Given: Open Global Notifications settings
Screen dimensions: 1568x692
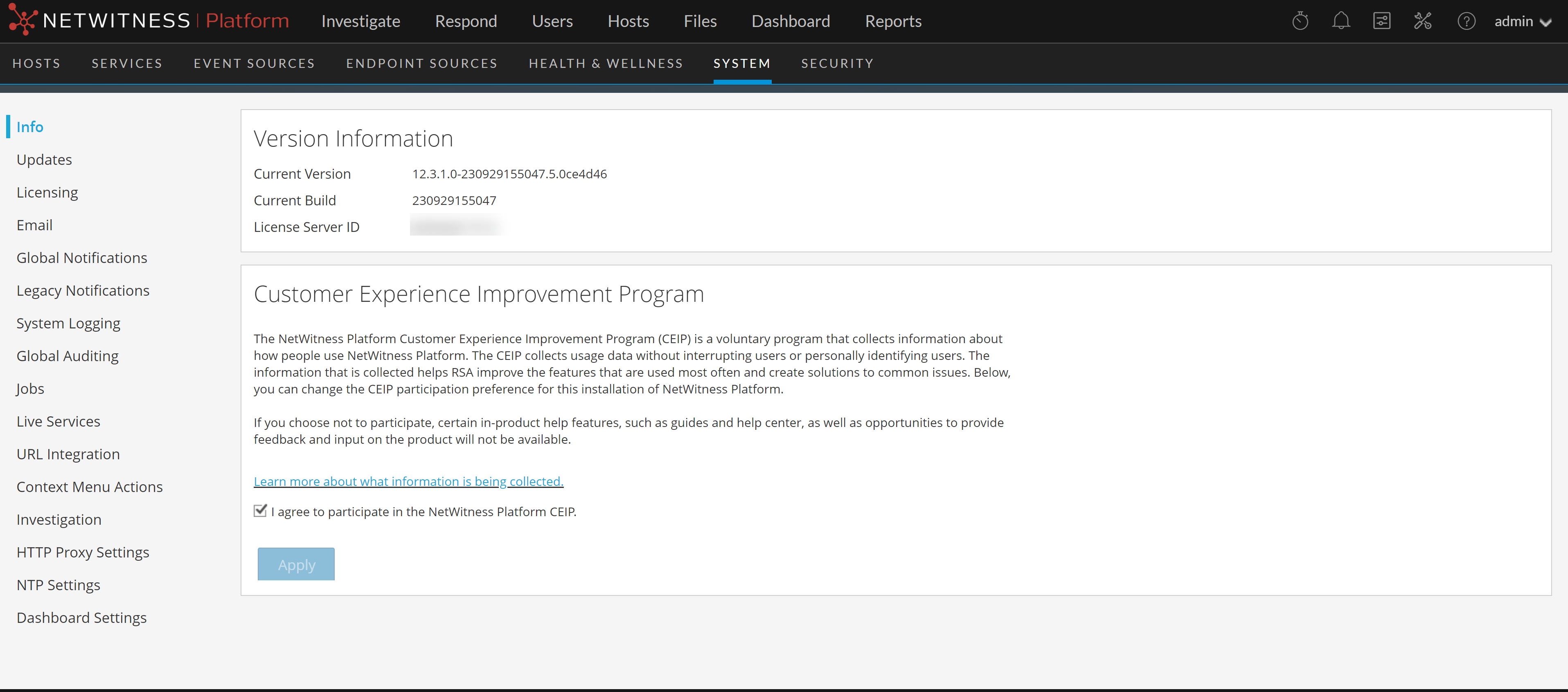Looking at the screenshot, I should pyautogui.click(x=81, y=257).
